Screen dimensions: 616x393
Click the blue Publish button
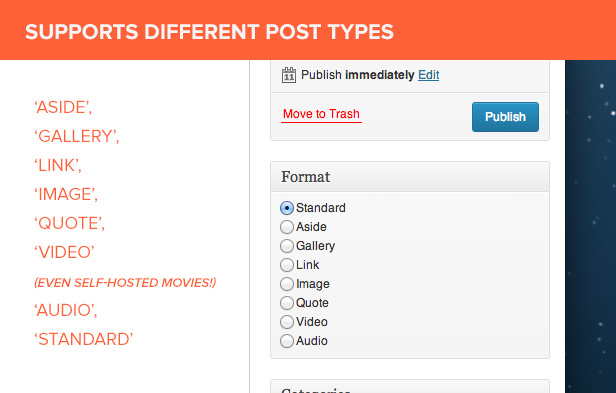click(505, 117)
